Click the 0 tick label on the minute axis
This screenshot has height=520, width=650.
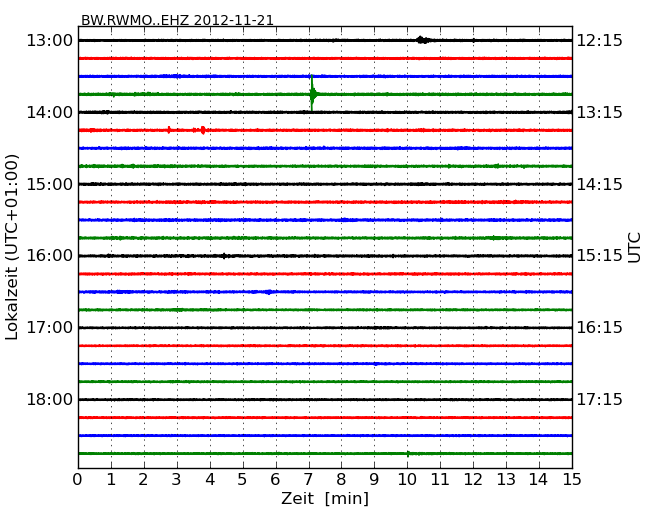click(x=78, y=480)
